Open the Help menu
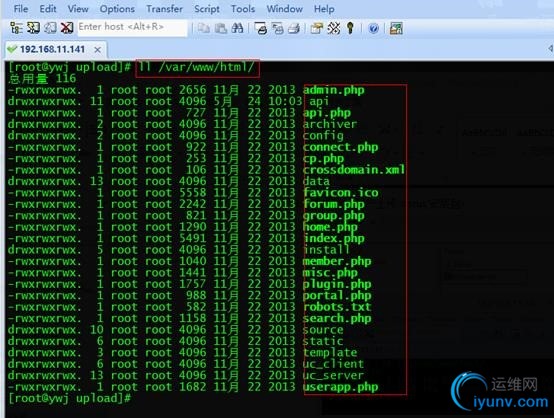Screen dimensions: 554x418 pos(324,9)
